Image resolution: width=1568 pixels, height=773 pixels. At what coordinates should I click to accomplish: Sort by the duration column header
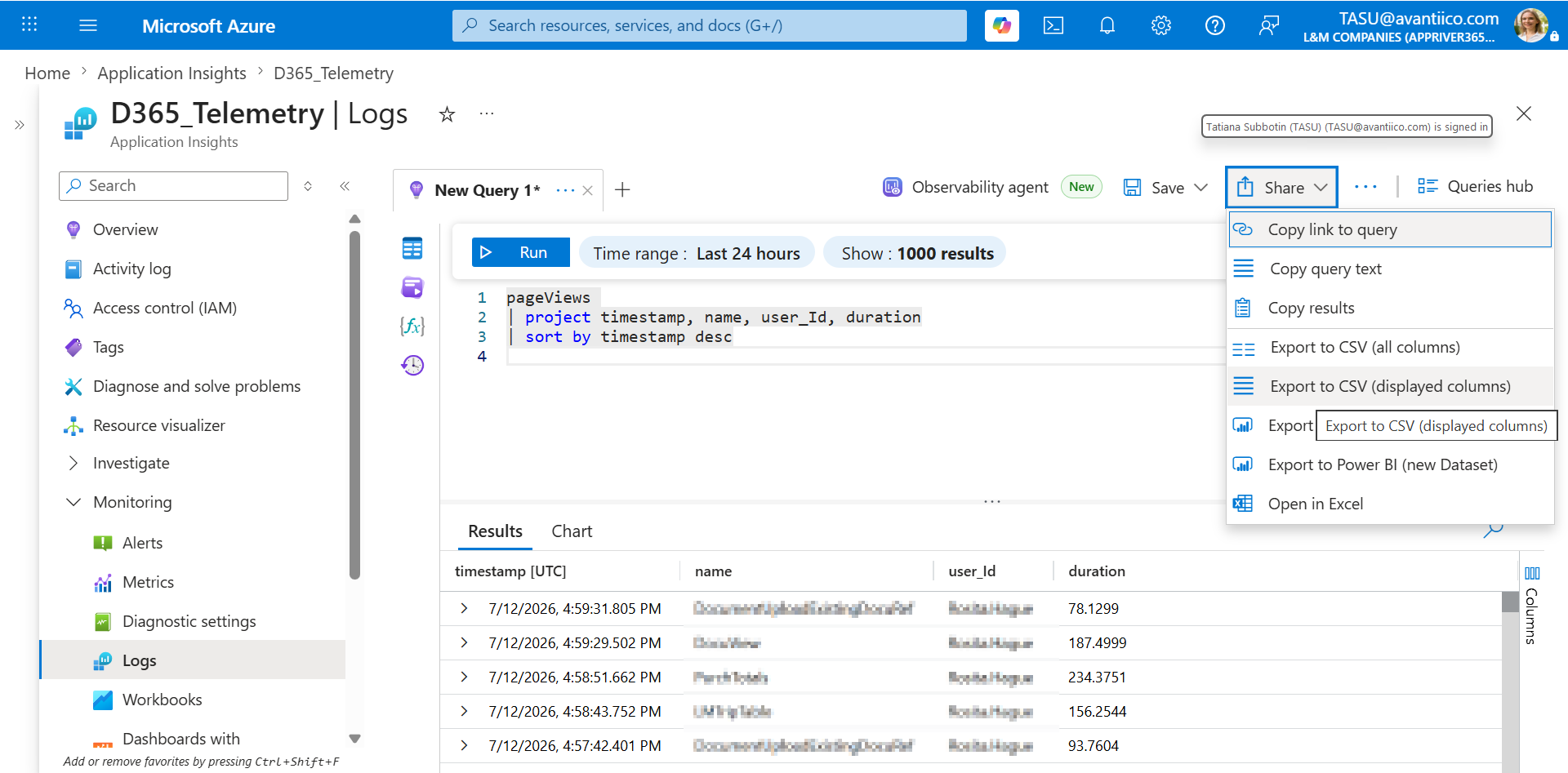point(1097,571)
